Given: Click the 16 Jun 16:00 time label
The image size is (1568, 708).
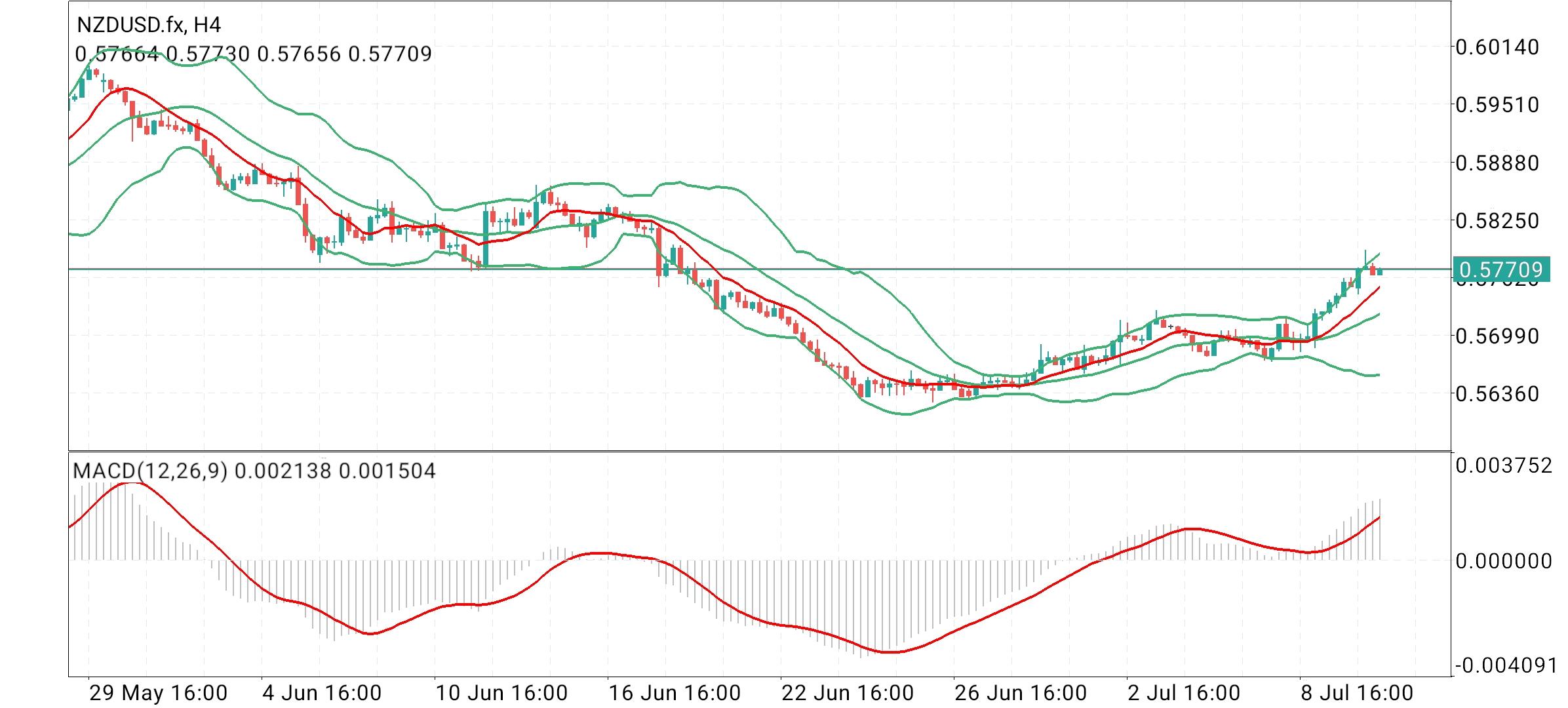Looking at the screenshot, I should pos(675,693).
